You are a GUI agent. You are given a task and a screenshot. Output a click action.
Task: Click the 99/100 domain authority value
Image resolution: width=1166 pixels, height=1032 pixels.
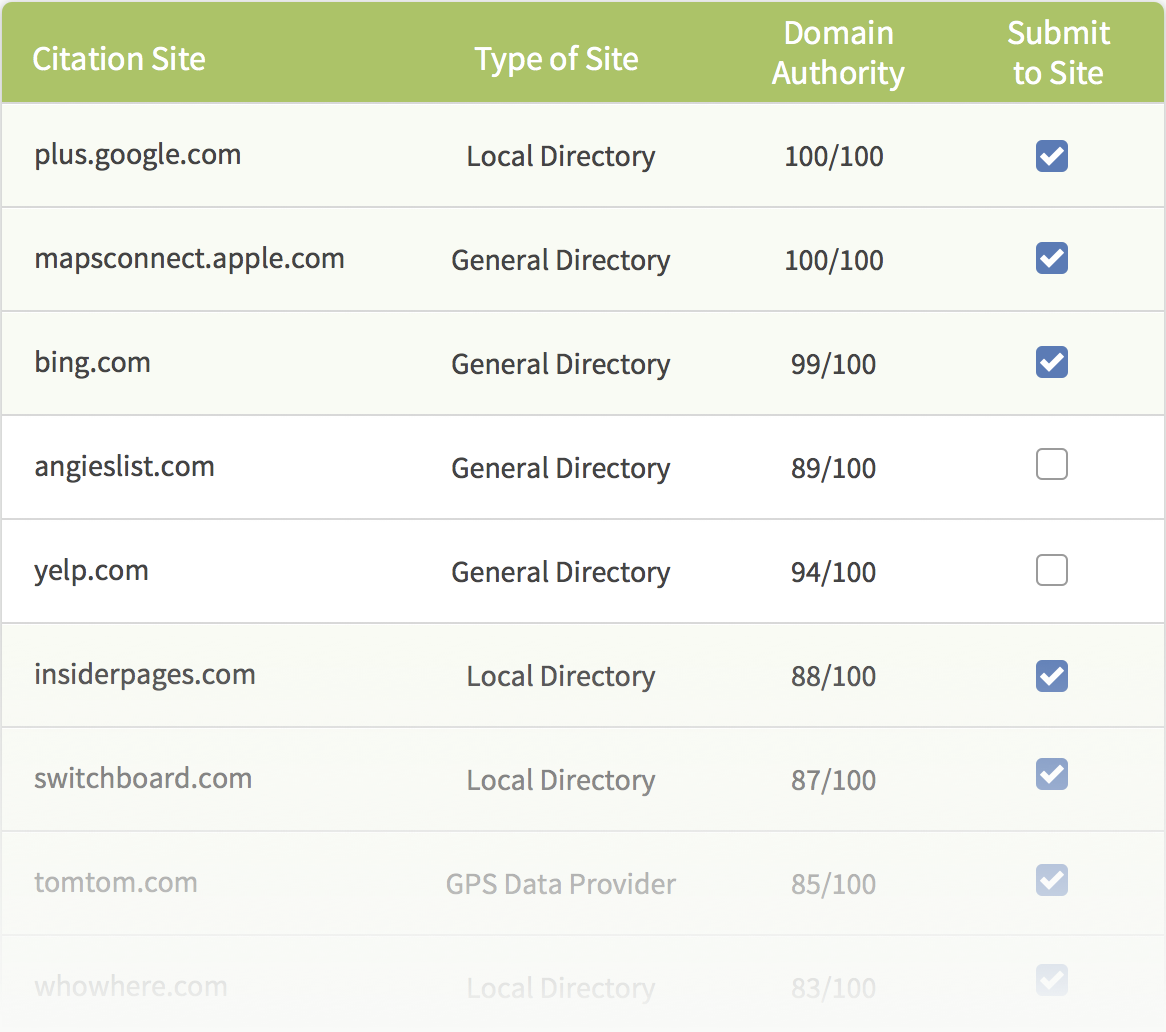coord(833,365)
